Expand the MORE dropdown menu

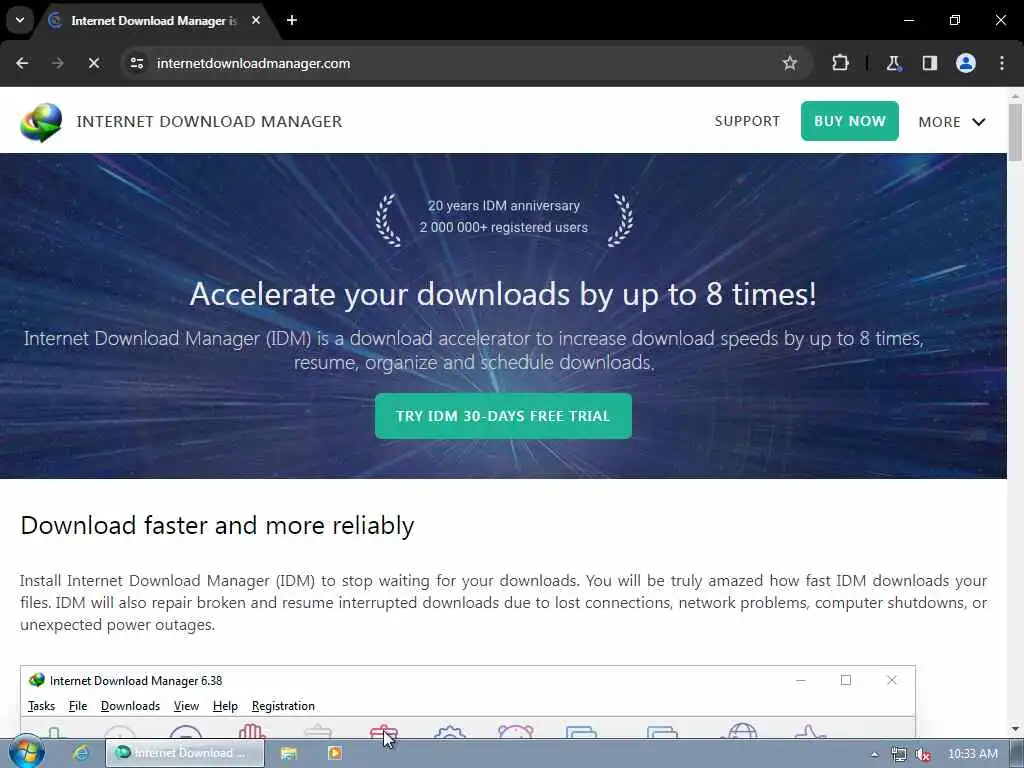952,121
